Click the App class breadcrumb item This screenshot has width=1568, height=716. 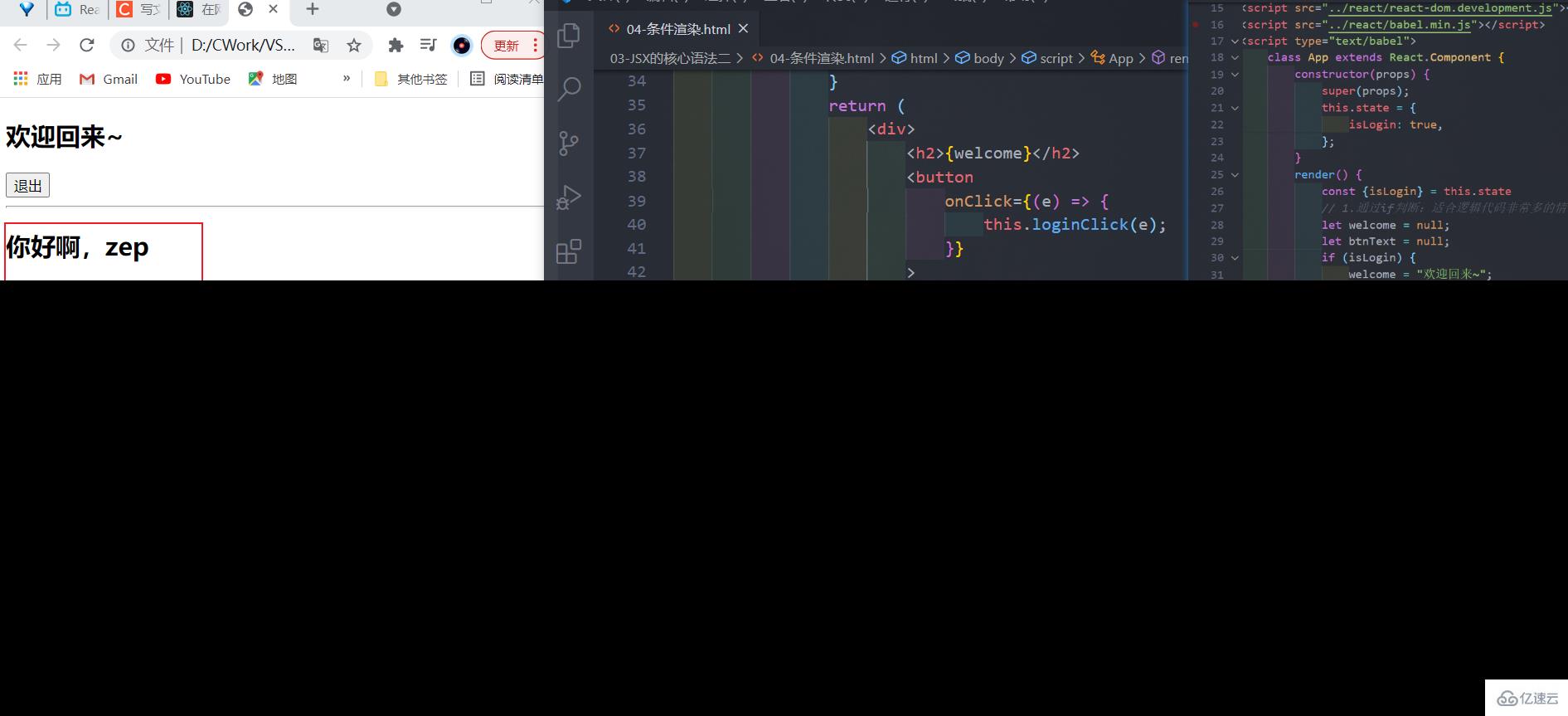pyautogui.click(x=1112, y=58)
